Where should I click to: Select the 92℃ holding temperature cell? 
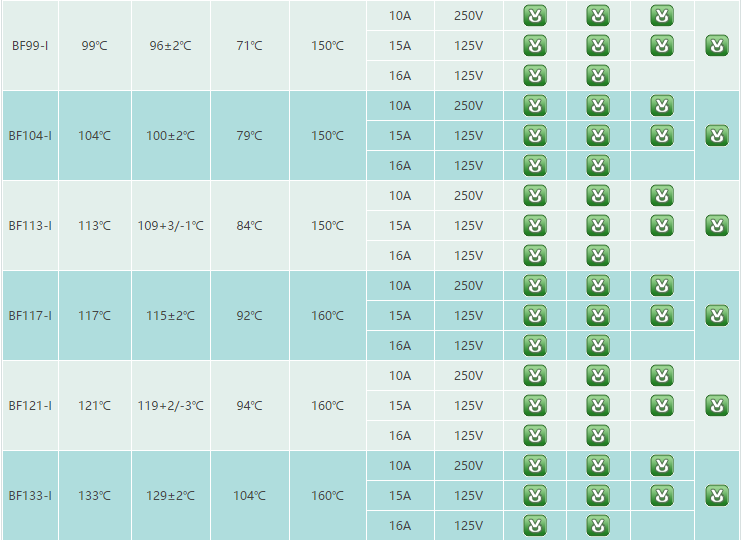click(x=249, y=316)
